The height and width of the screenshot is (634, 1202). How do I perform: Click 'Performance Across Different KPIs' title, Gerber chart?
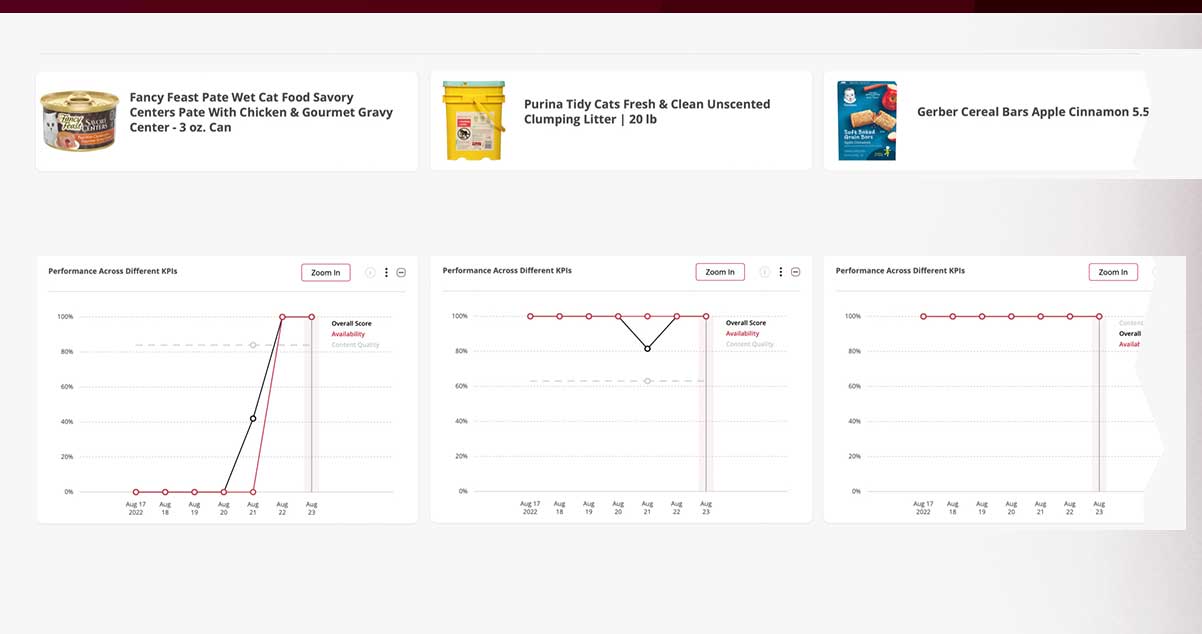900,270
